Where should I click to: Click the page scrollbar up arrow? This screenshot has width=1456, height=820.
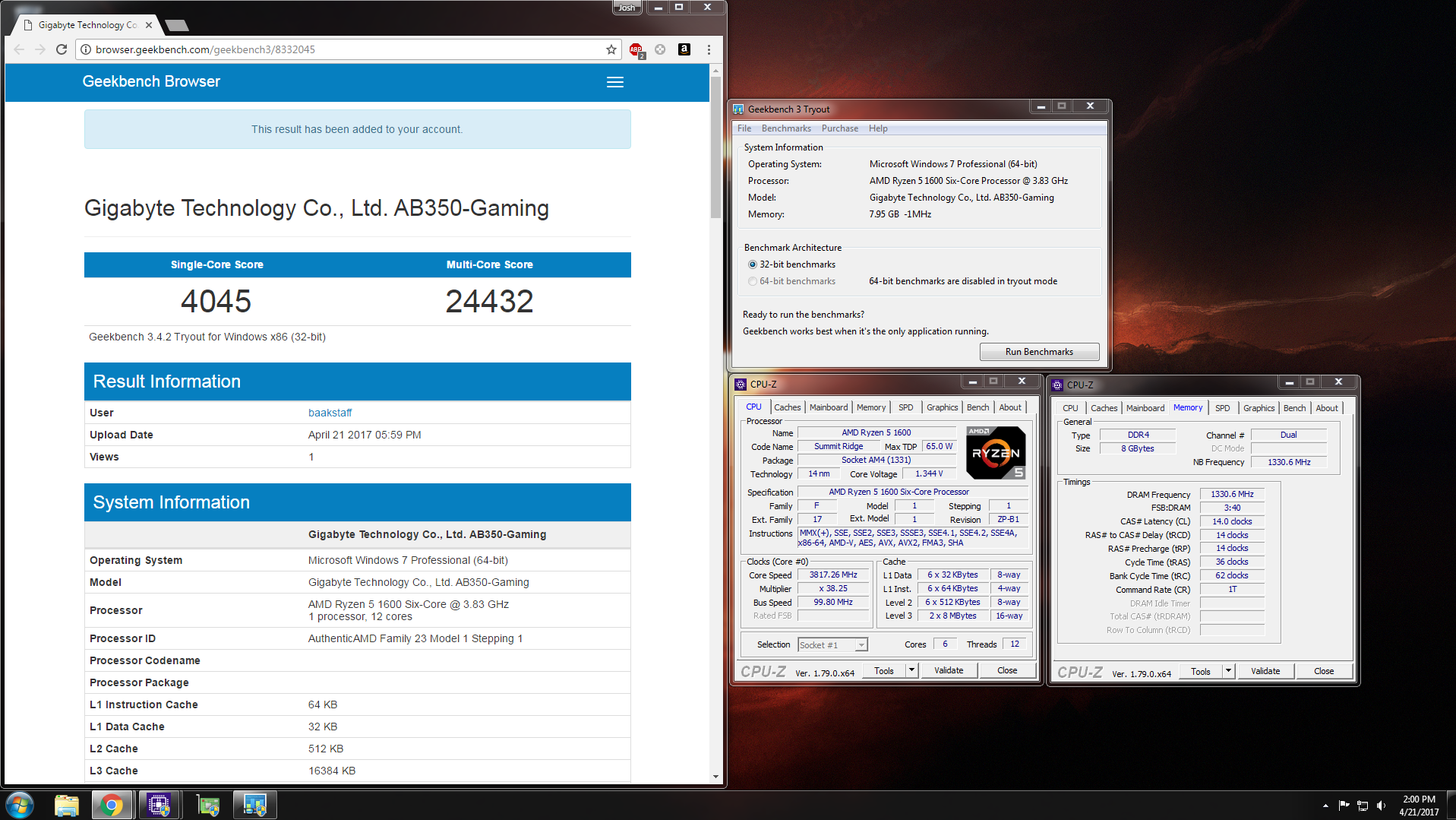715,70
